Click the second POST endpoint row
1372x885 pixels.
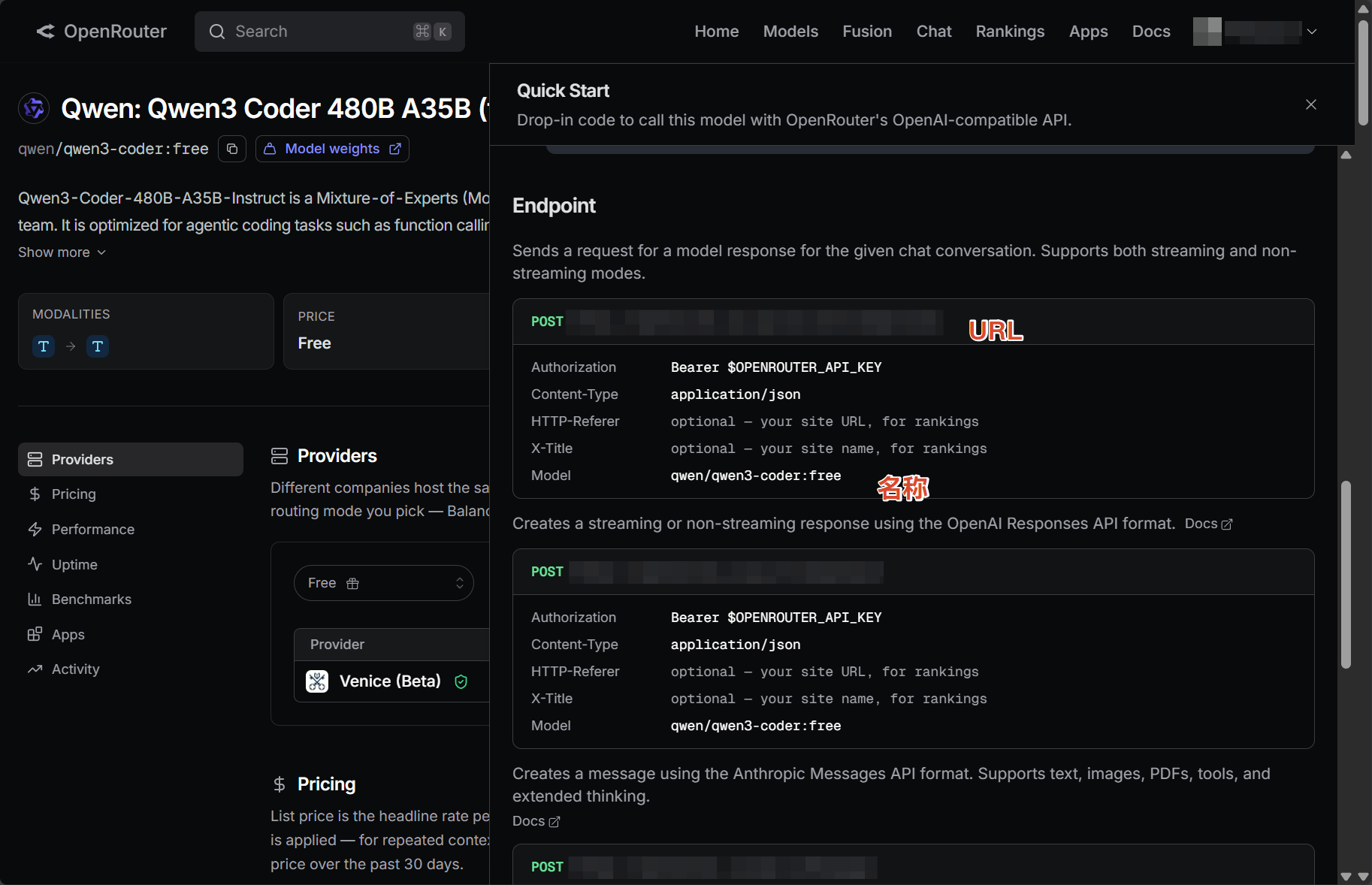913,572
